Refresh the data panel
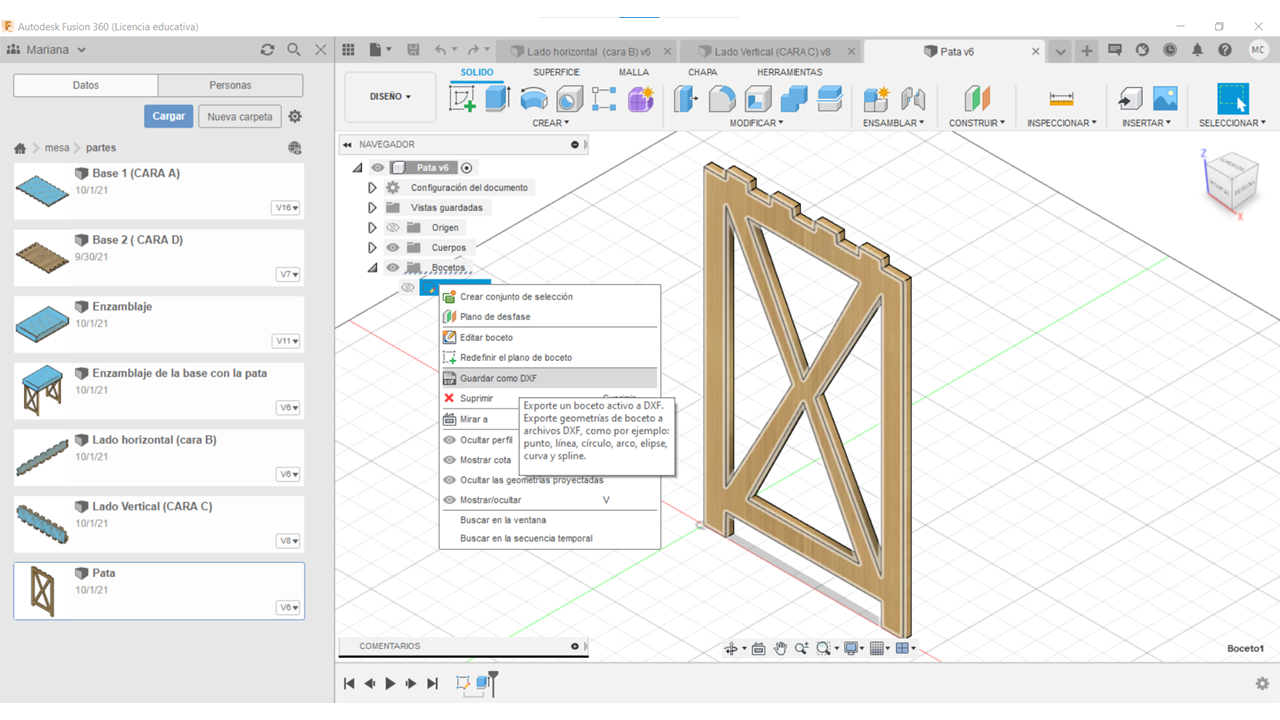 (267, 49)
